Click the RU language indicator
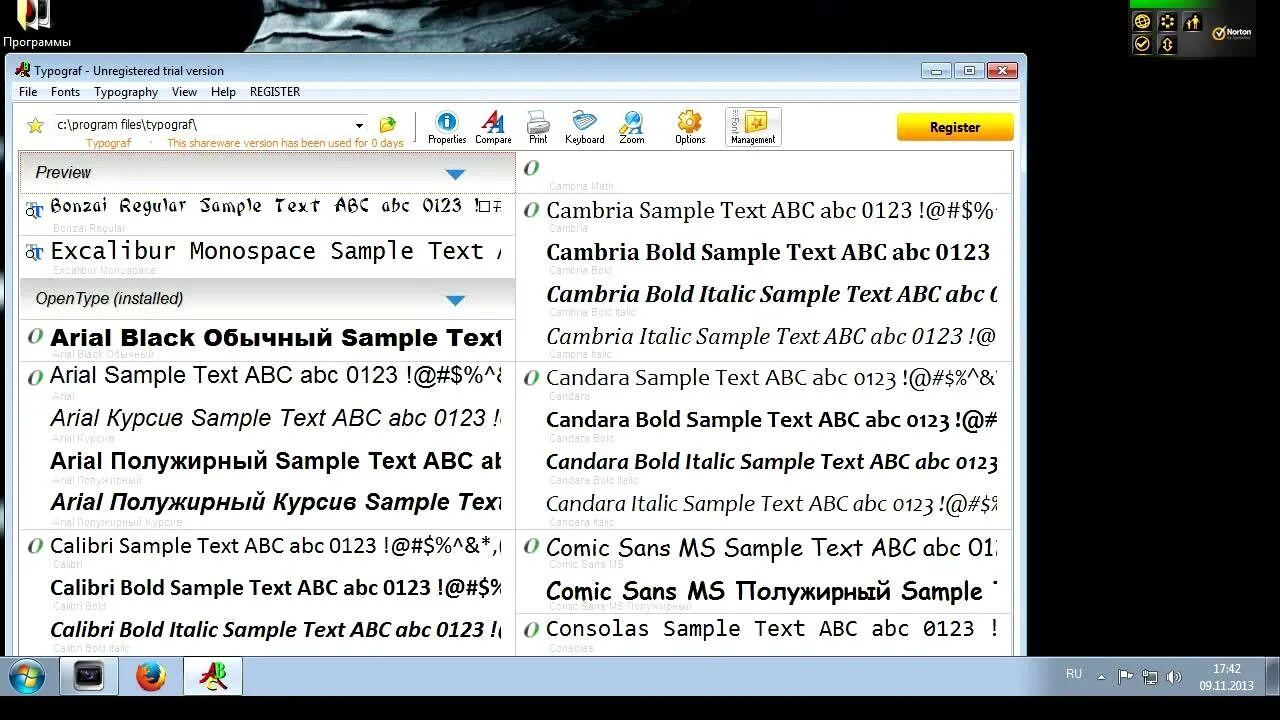1280x720 pixels. [1074, 674]
